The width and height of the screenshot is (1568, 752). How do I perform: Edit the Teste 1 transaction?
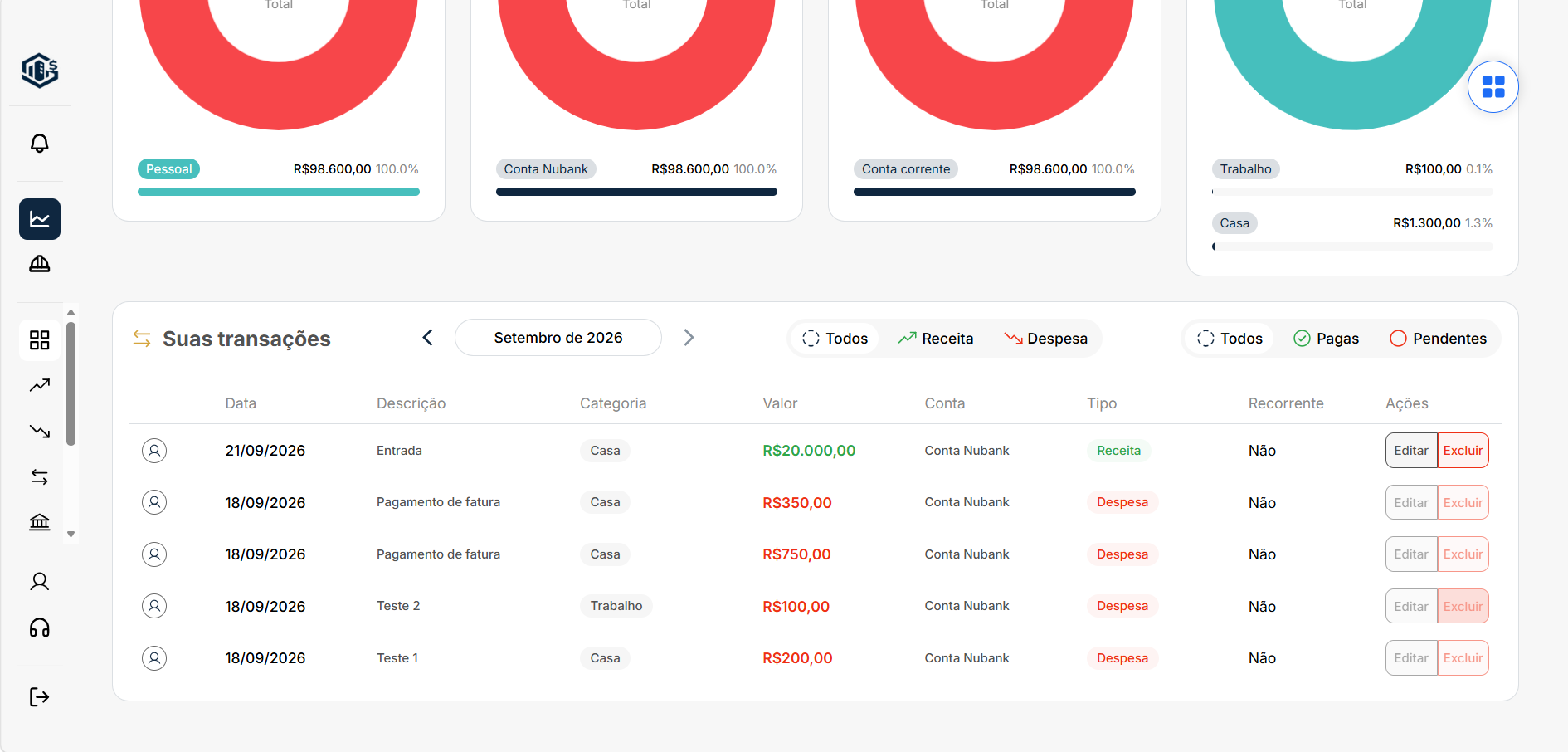[1411, 658]
